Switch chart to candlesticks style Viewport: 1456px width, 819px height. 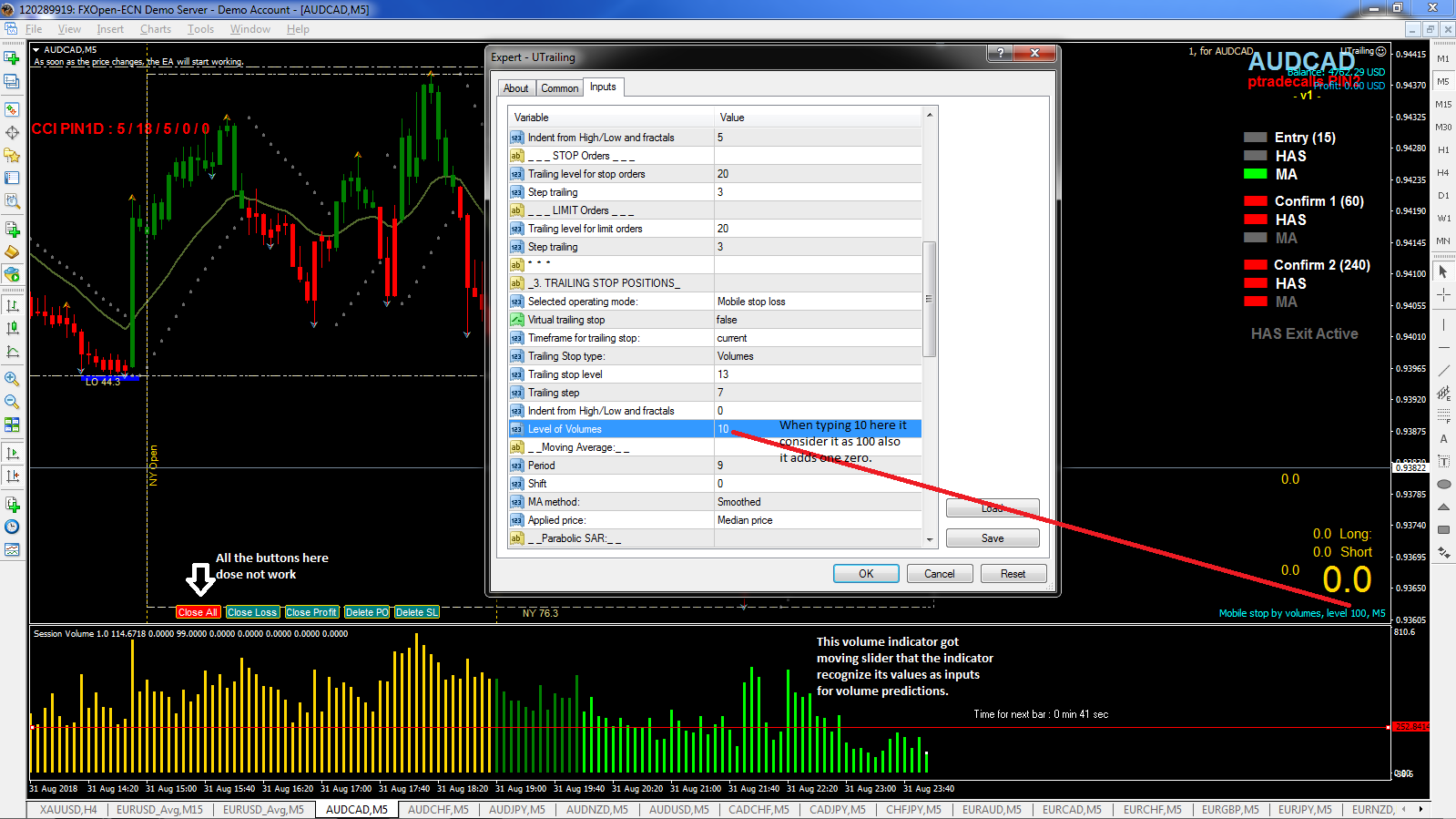point(12,328)
